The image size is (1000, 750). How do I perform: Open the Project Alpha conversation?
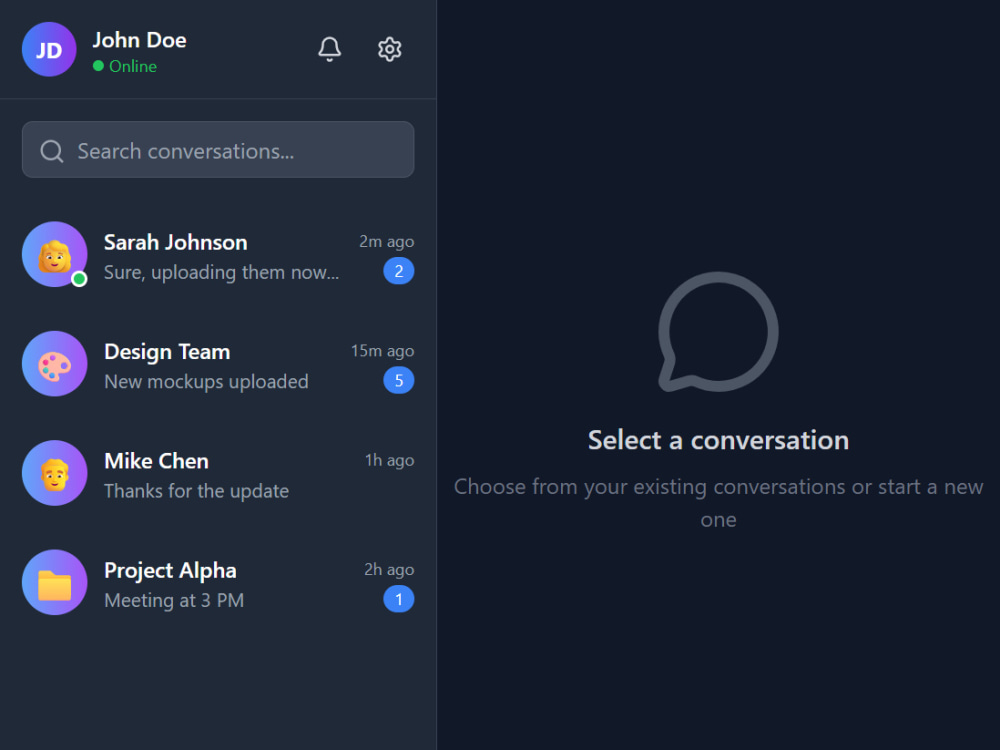pos(218,582)
